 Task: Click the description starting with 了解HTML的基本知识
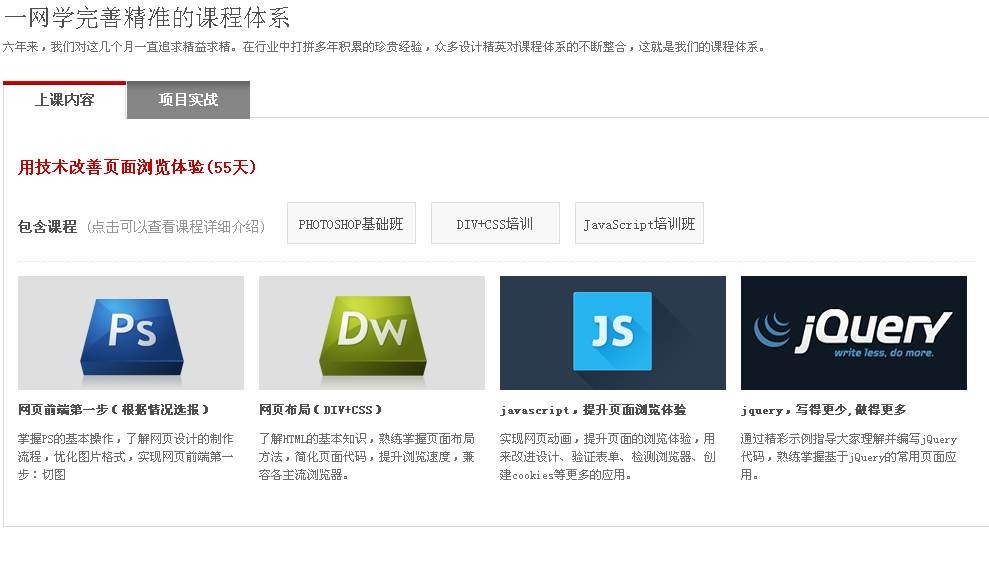pos(366,456)
